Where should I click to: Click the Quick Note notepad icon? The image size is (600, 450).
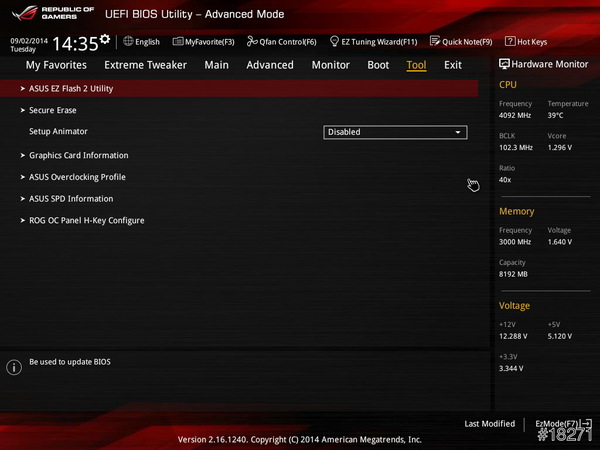[x=435, y=41]
